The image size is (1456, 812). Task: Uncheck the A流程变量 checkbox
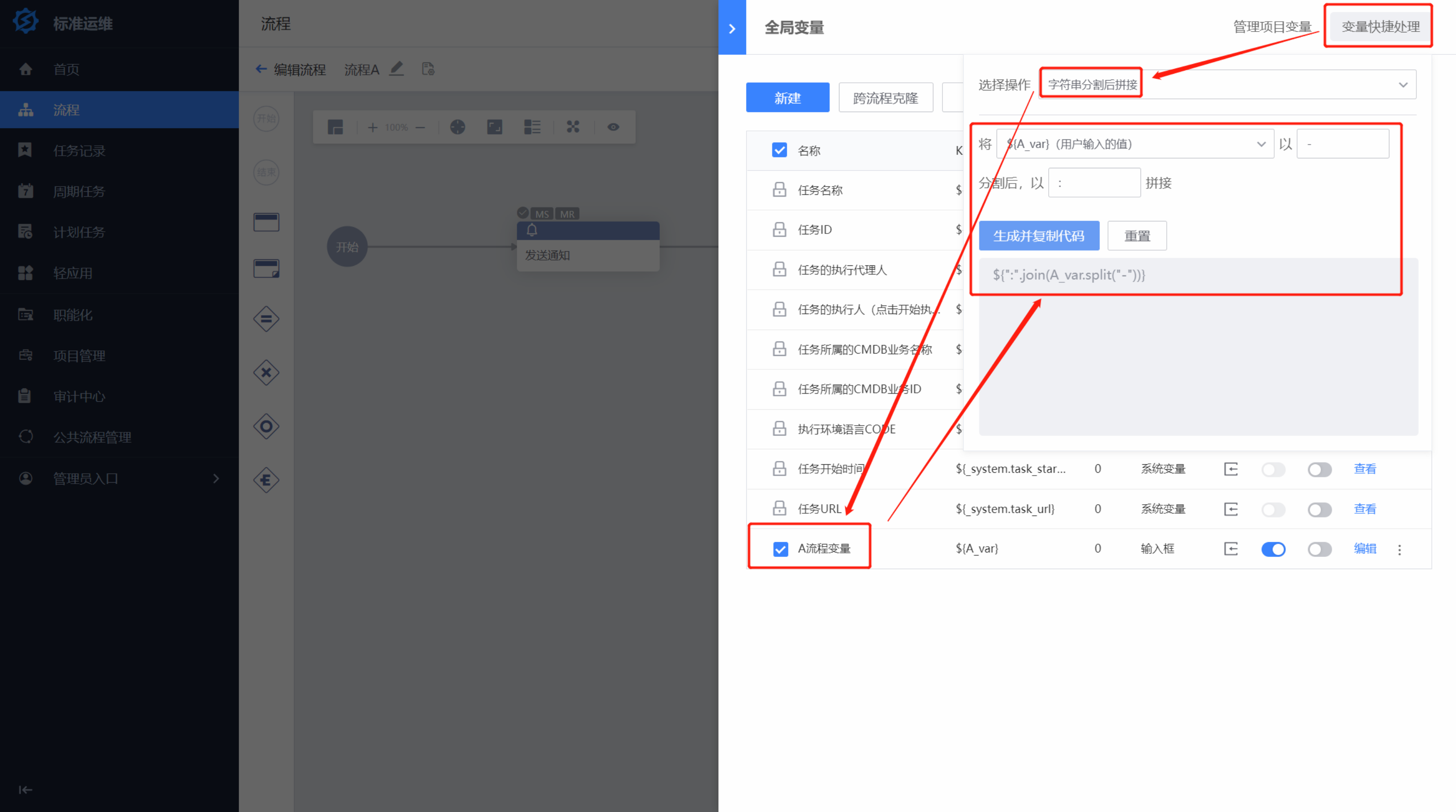point(780,549)
